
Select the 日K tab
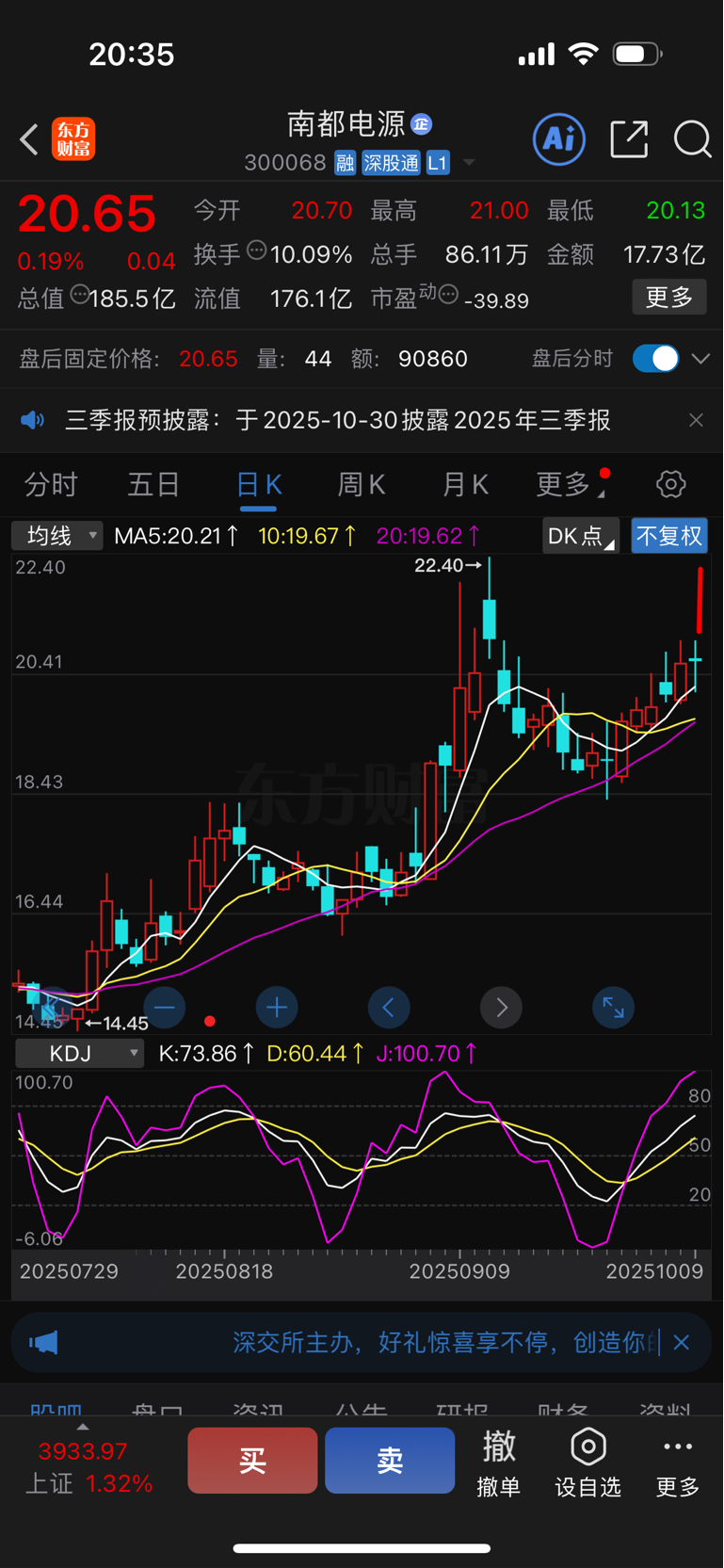pyautogui.click(x=258, y=485)
